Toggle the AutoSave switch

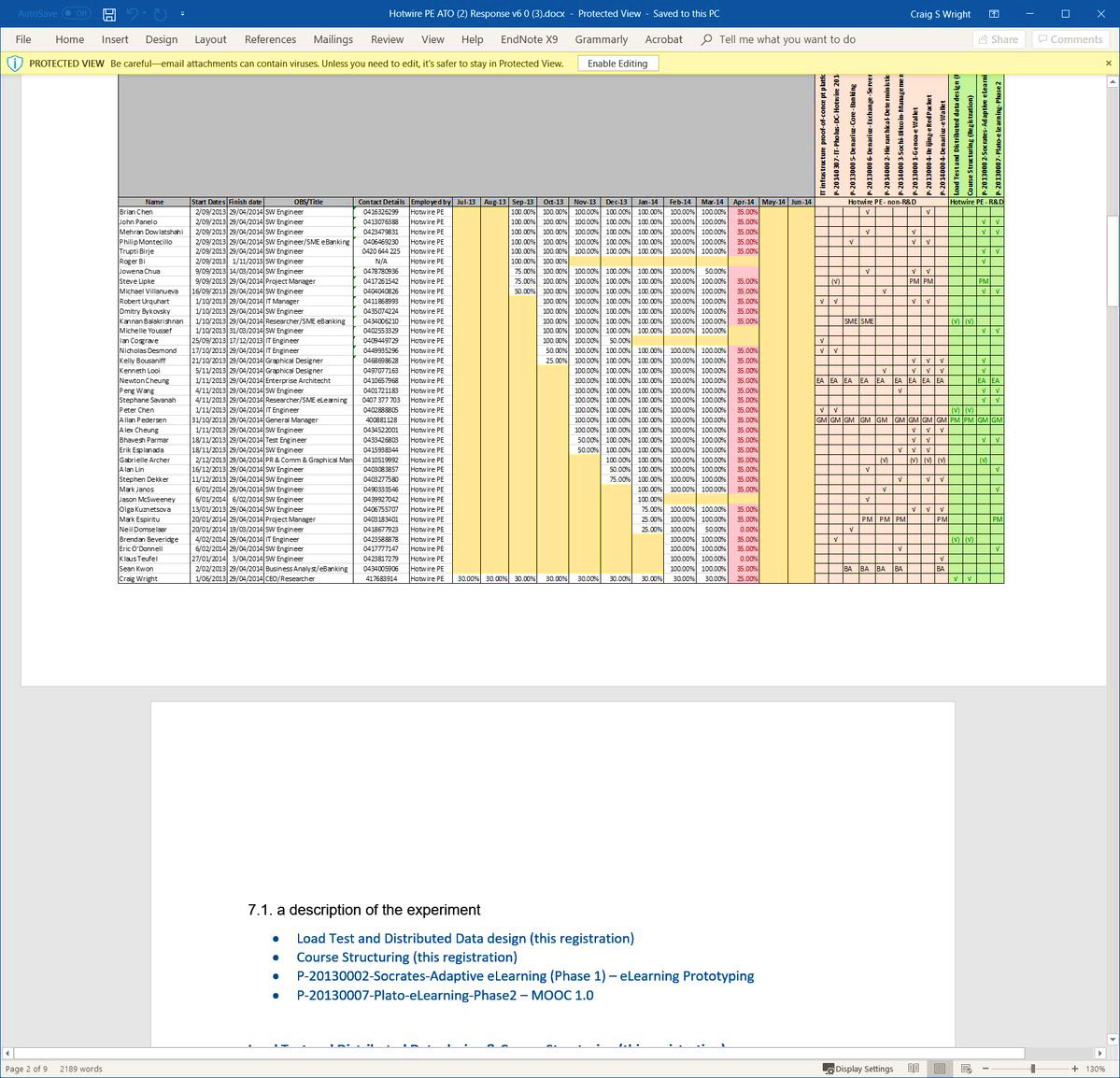click(76, 14)
